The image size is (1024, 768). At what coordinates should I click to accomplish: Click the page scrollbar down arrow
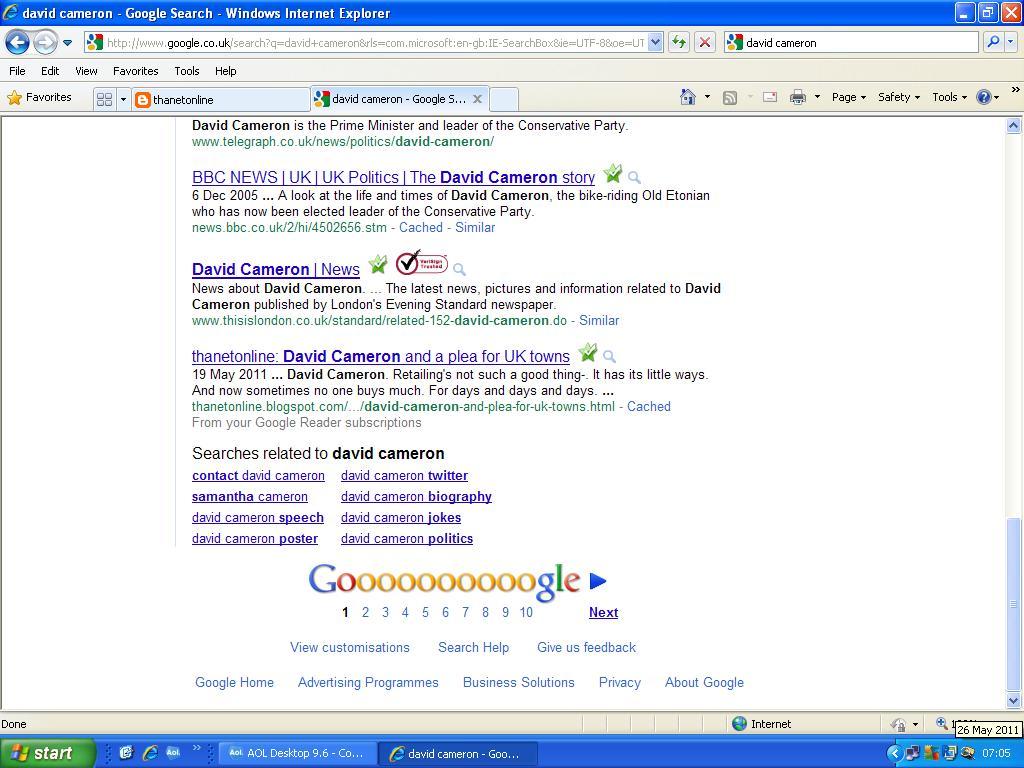1014,701
